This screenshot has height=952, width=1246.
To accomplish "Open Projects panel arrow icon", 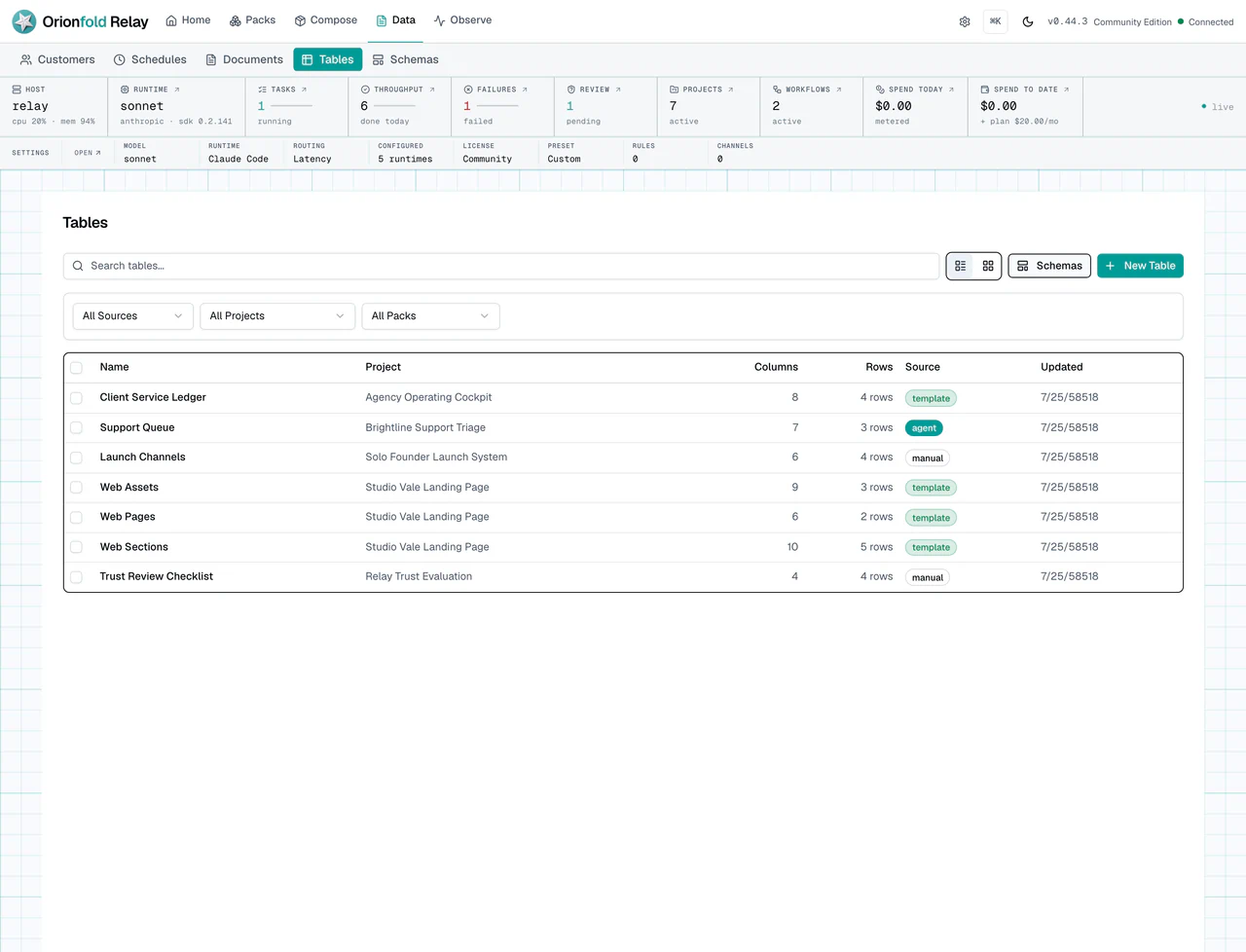I will pos(731,90).
